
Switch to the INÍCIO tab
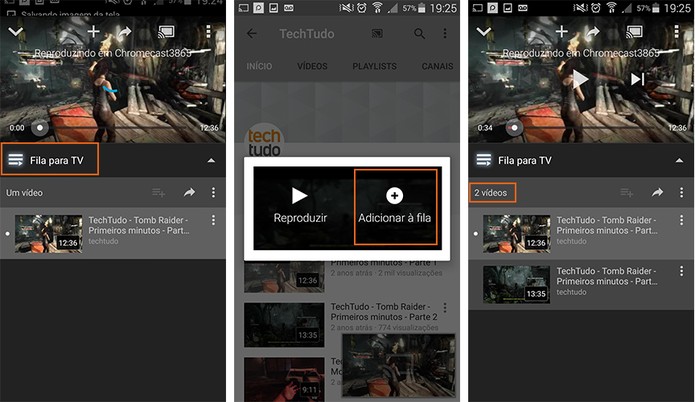[x=259, y=66]
